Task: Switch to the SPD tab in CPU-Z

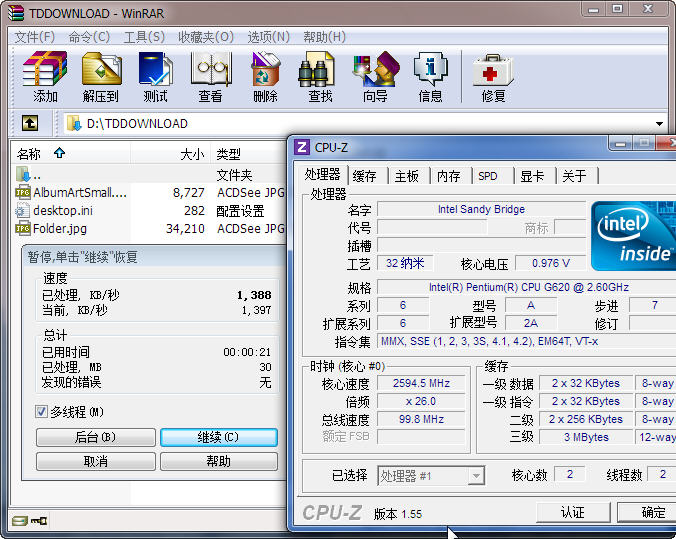Action: pyautogui.click(x=488, y=176)
